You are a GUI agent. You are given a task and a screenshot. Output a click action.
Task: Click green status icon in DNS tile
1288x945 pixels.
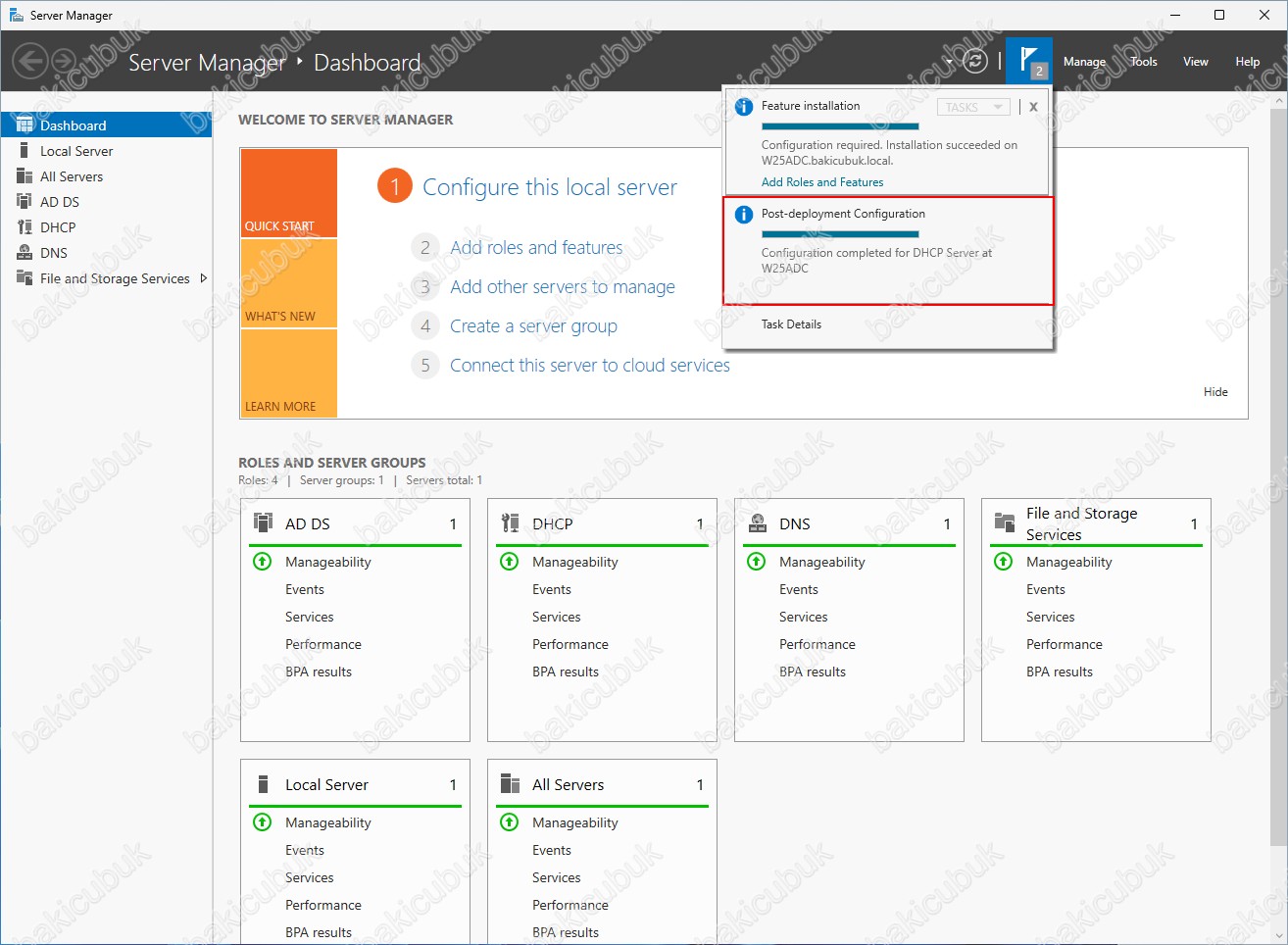click(x=757, y=562)
